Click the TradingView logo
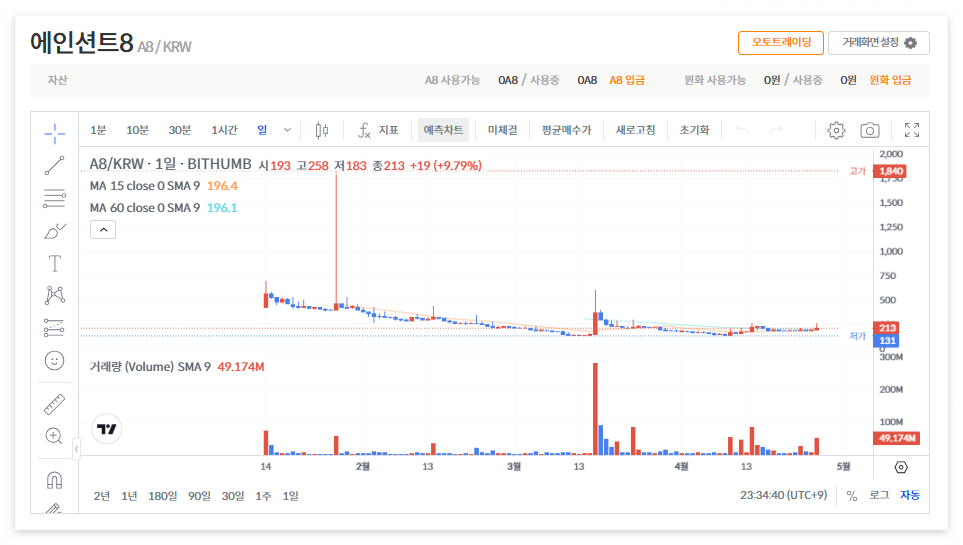Image resolution: width=963 pixels, height=545 pixels. coord(107,429)
